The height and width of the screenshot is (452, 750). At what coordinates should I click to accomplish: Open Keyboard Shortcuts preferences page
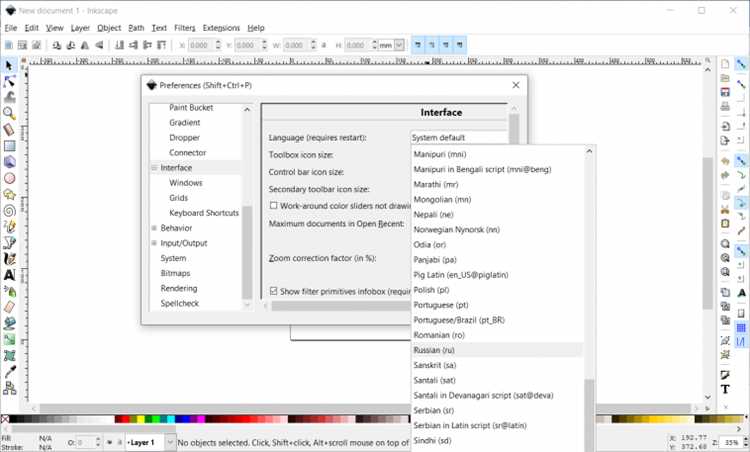(204, 213)
